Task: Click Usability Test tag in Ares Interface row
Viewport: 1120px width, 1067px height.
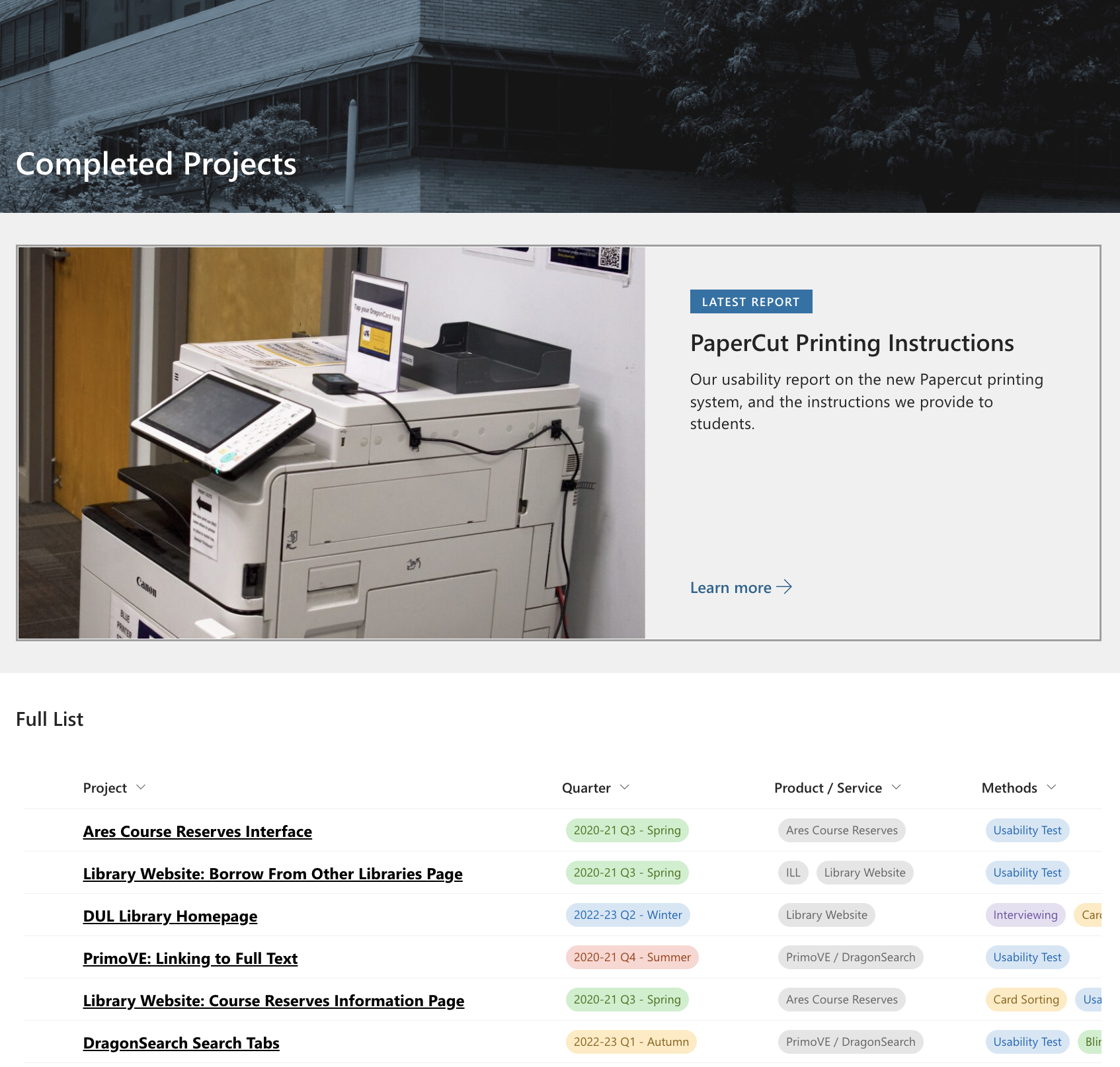Action: pyautogui.click(x=1027, y=830)
